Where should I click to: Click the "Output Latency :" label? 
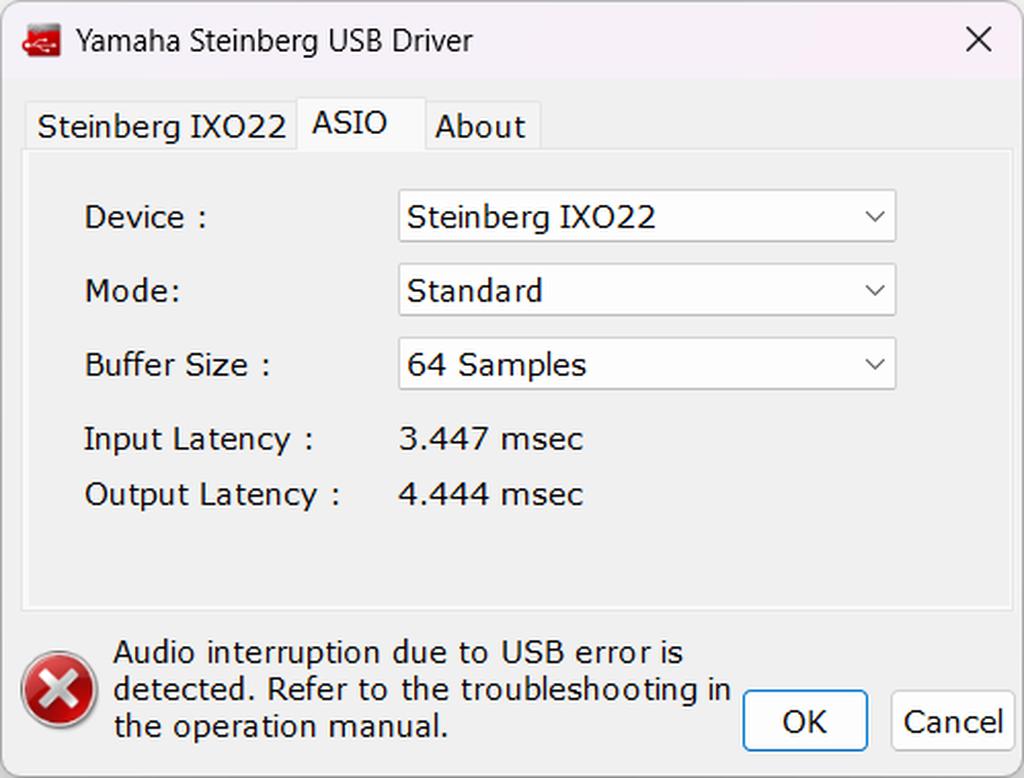pyautogui.click(x=212, y=494)
